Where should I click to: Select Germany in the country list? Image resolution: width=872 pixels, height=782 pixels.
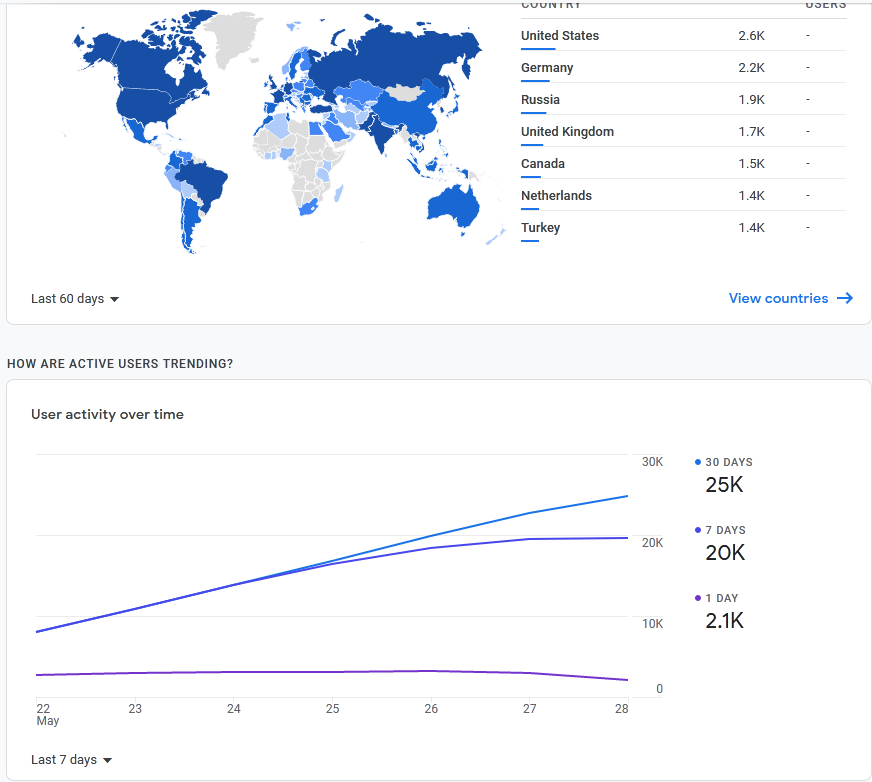[x=546, y=67]
